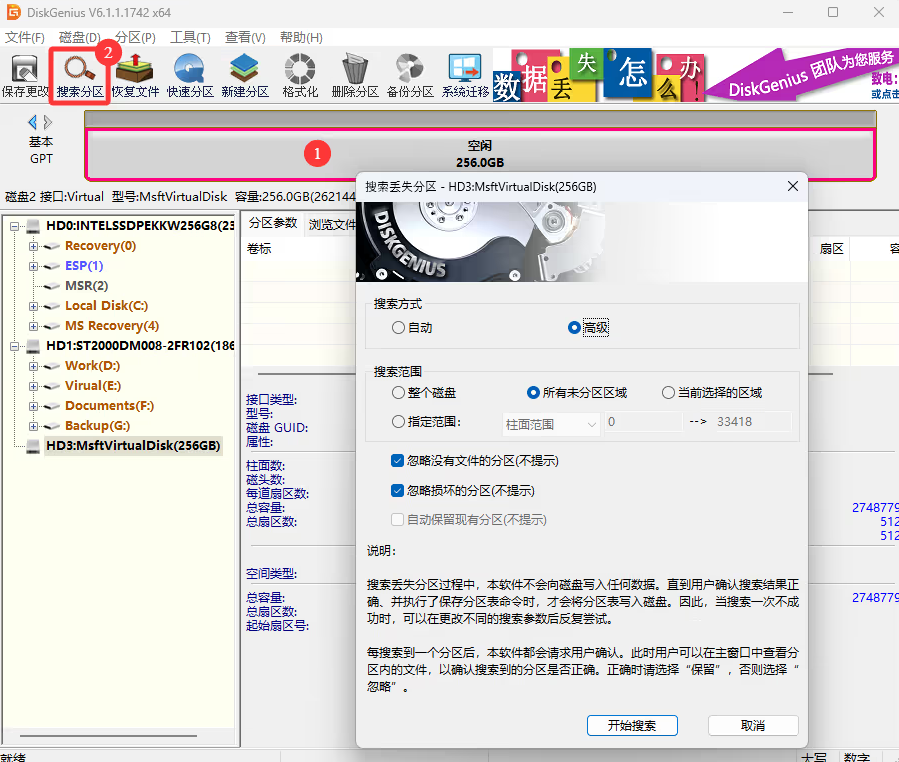Open the 备份分区 backup partition tool
The width and height of the screenshot is (899, 762).
point(410,76)
